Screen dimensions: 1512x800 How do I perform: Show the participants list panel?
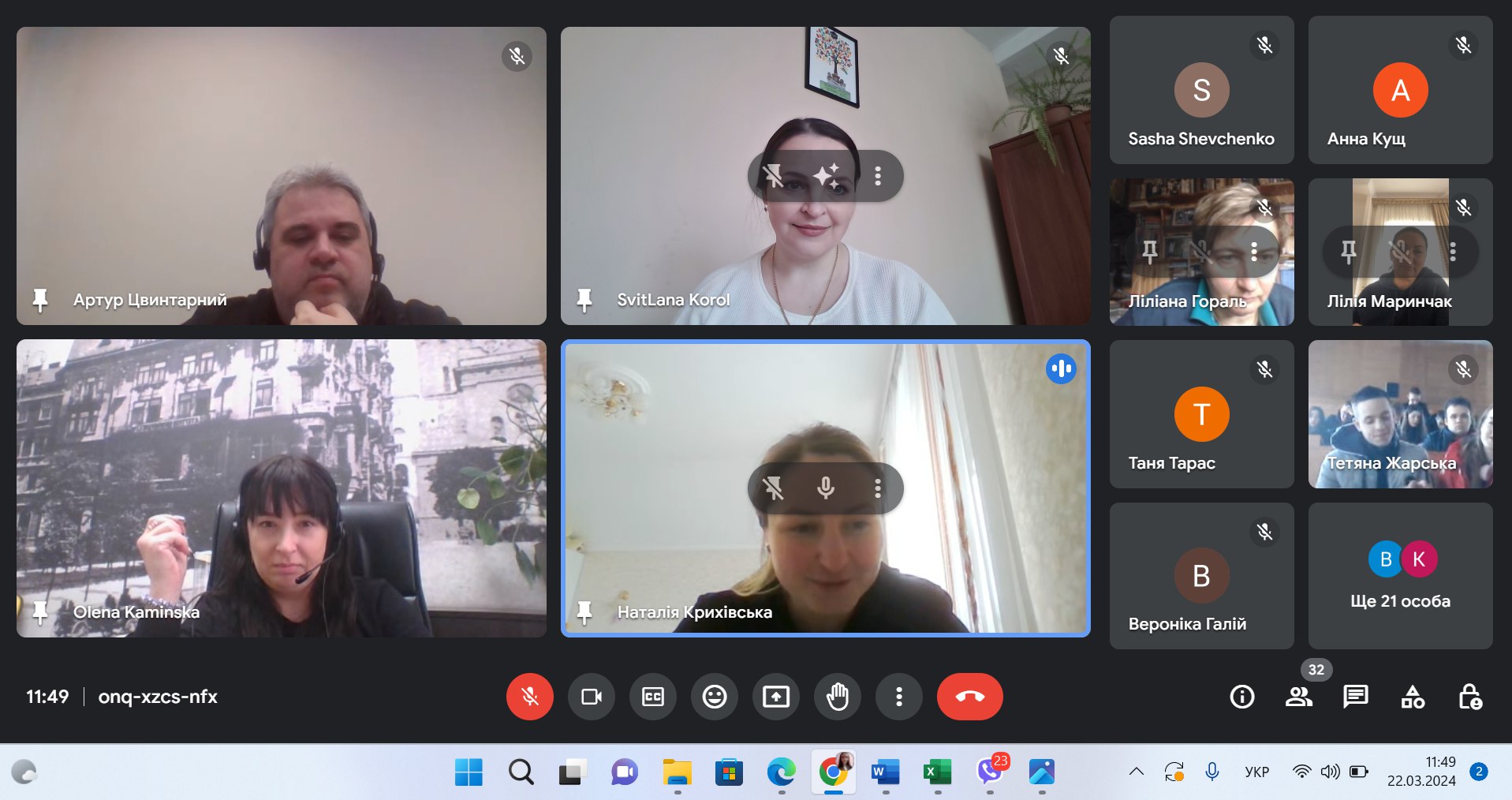[x=1298, y=697]
